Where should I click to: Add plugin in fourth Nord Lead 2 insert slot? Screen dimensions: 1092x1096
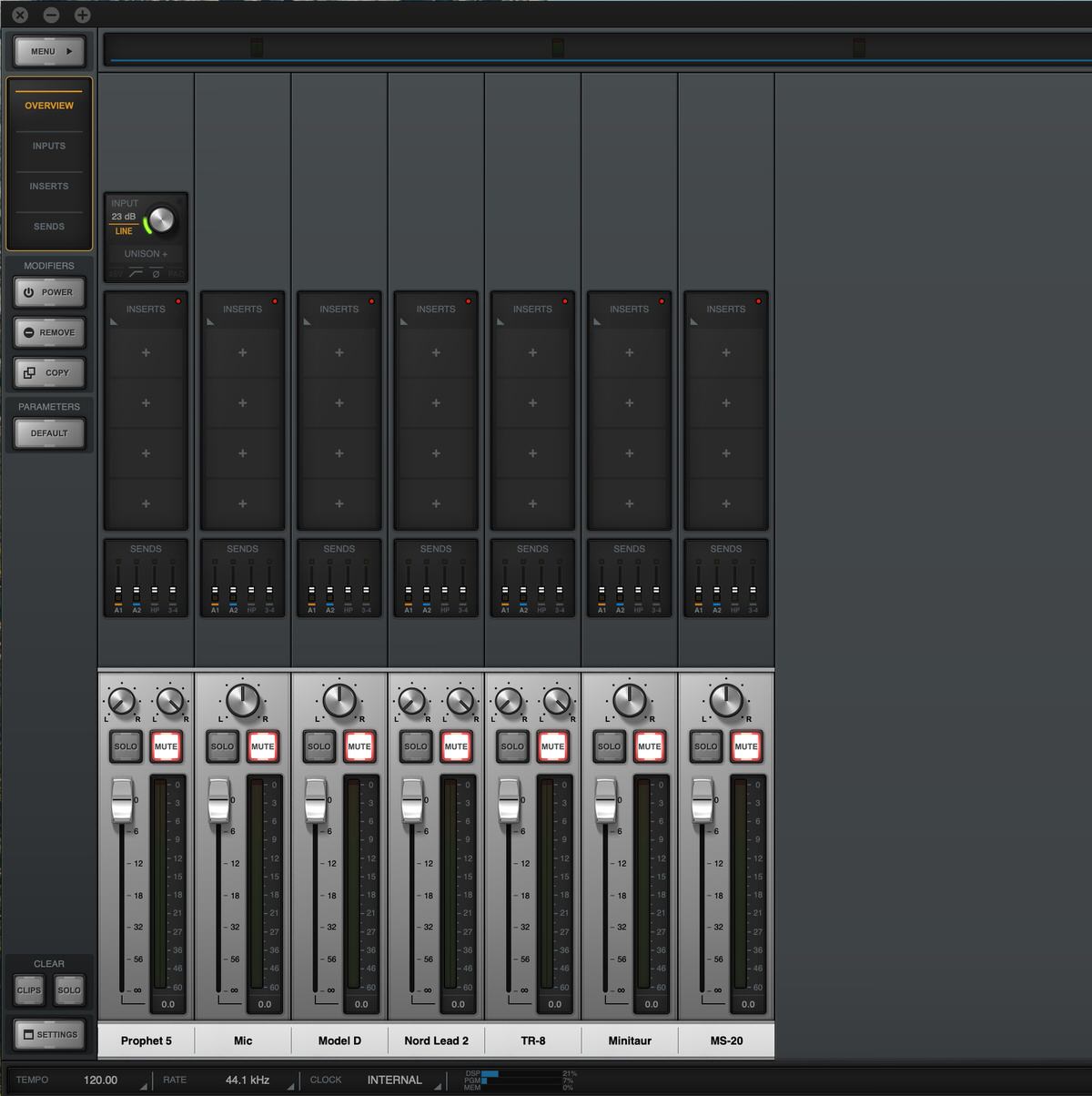[x=436, y=503]
